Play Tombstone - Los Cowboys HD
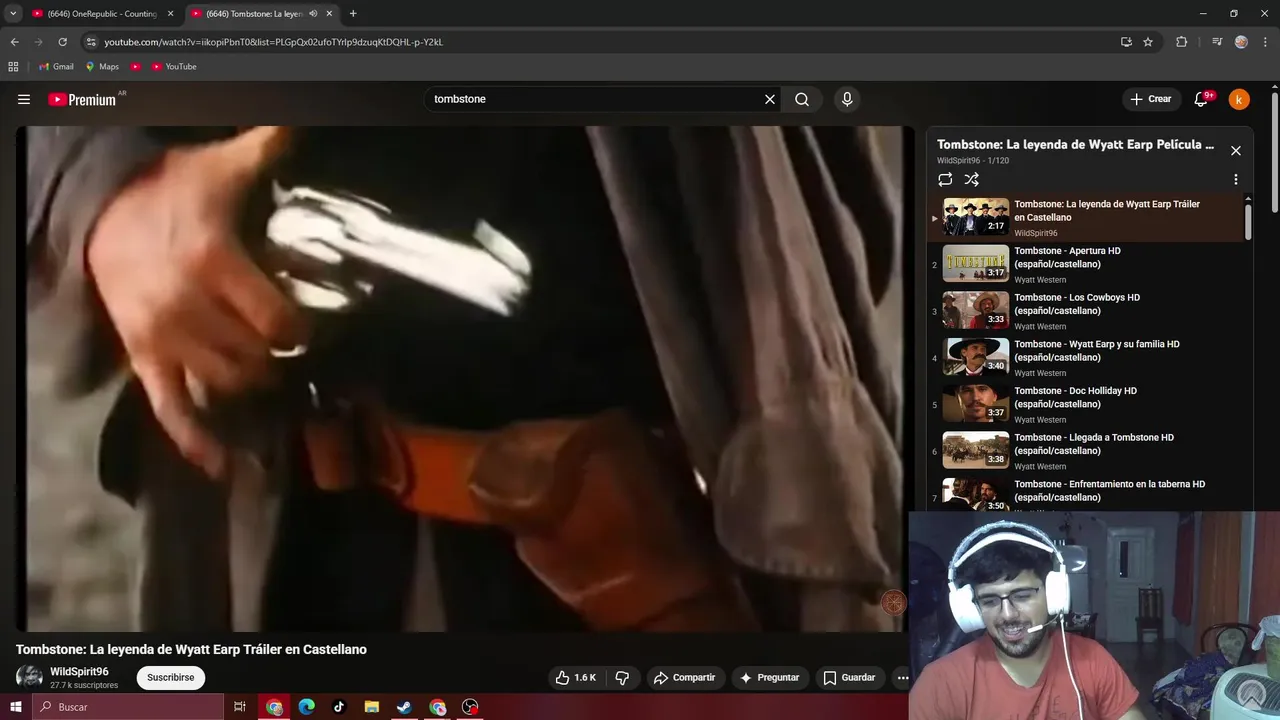 pos(1085,311)
